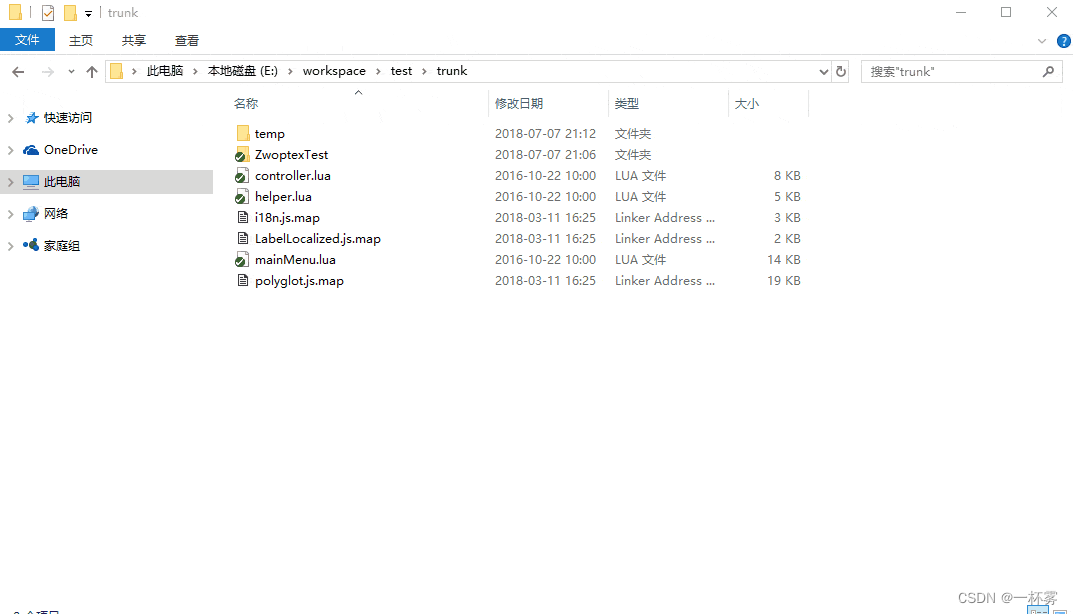This screenshot has width=1073, height=614.
Task: Select the helper.lua file icon
Action: (242, 197)
